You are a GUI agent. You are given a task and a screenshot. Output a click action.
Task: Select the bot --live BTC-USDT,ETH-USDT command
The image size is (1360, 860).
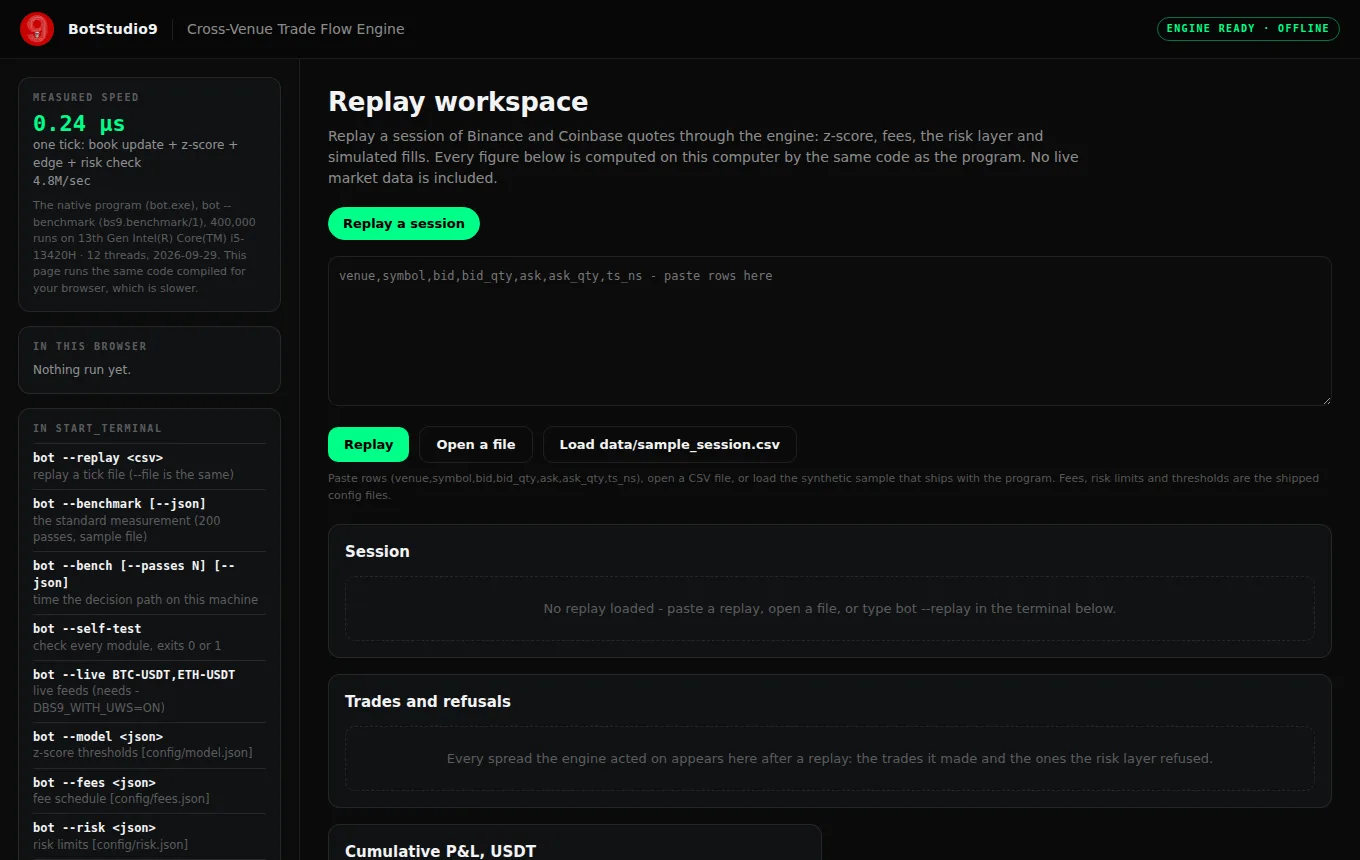point(134,675)
